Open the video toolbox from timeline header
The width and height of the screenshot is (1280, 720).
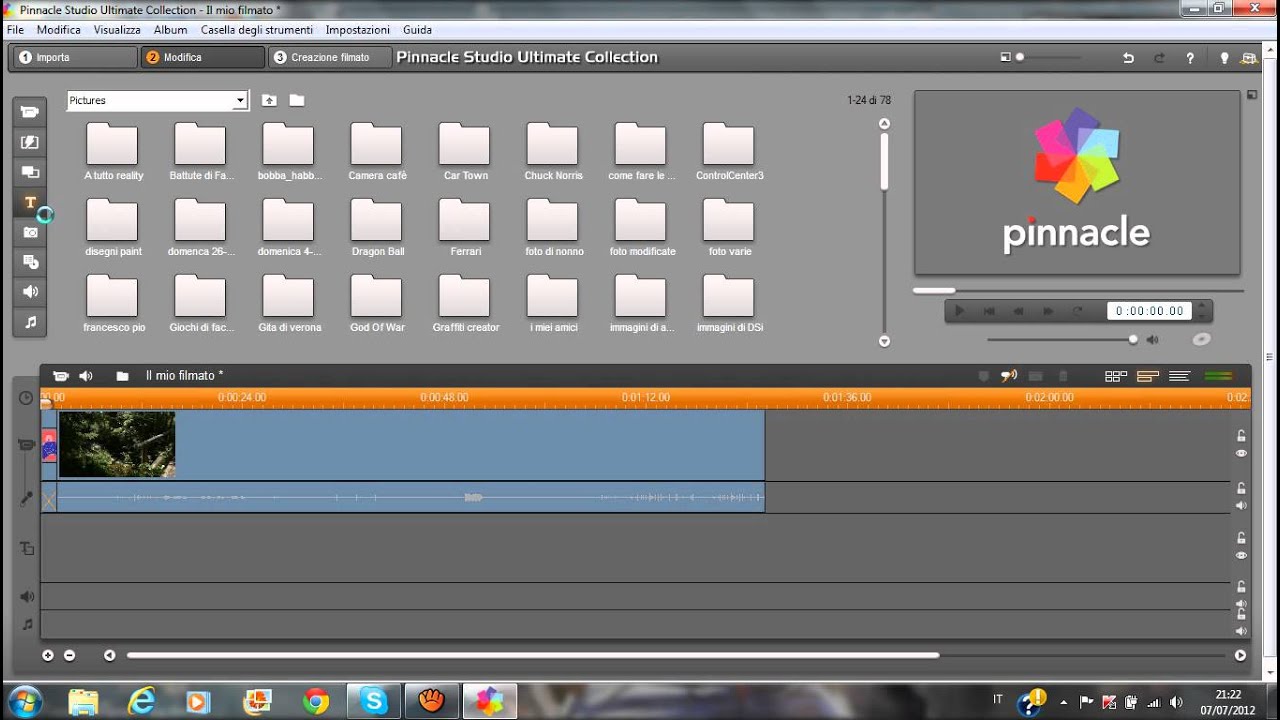coord(60,376)
